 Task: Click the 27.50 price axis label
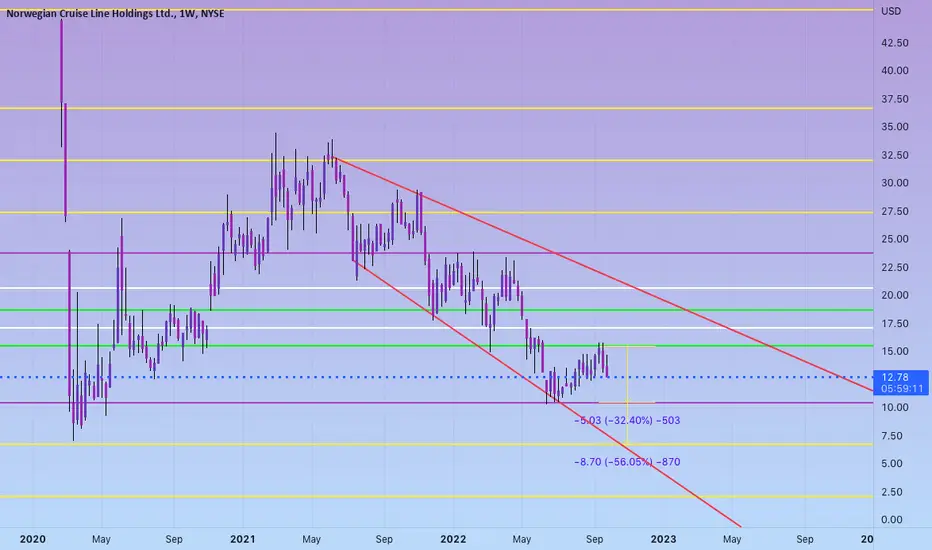point(895,212)
